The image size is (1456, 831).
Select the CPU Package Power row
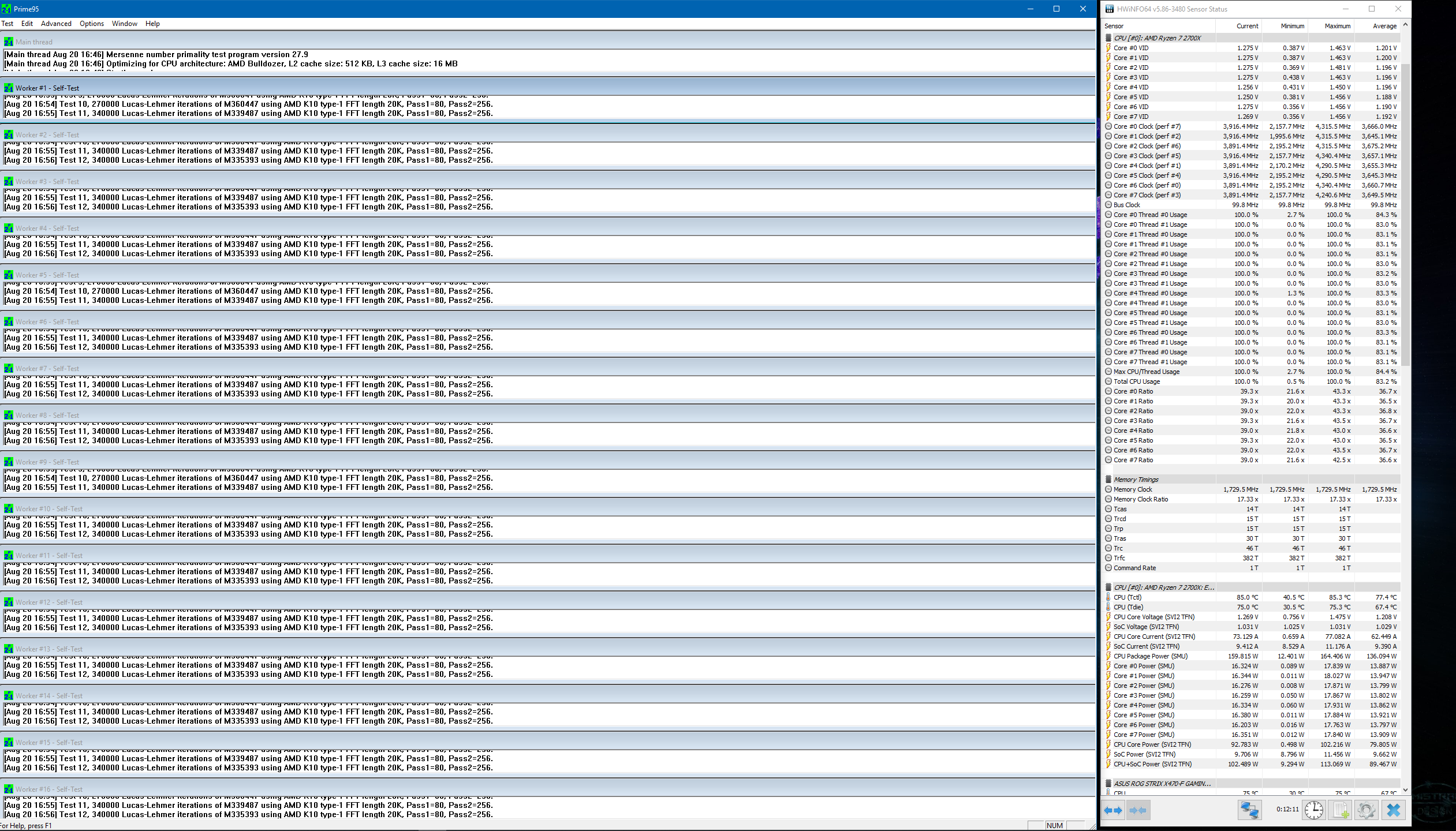point(1150,656)
